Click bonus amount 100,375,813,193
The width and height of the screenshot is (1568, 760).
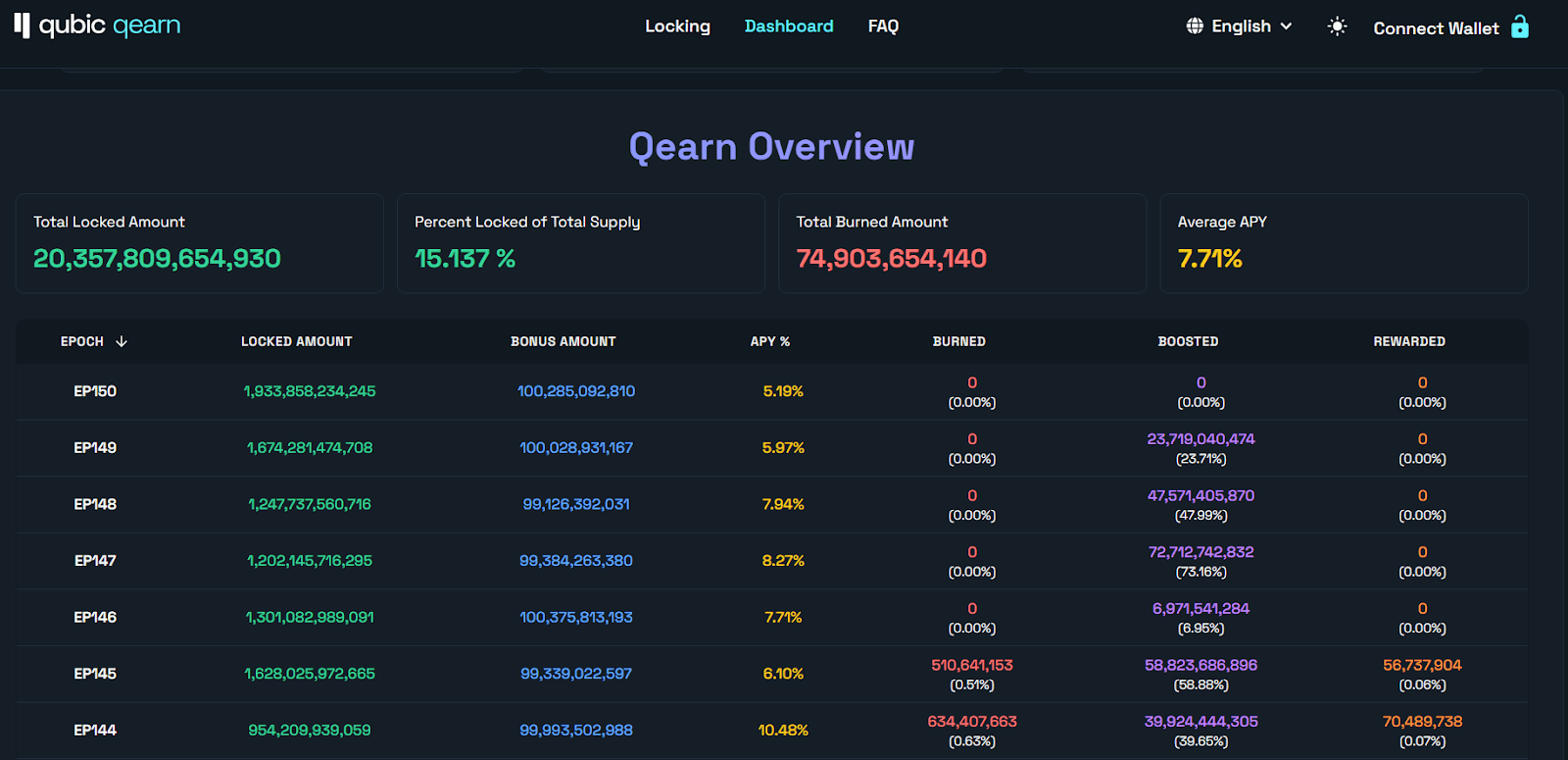pyautogui.click(x=576, y=617)
